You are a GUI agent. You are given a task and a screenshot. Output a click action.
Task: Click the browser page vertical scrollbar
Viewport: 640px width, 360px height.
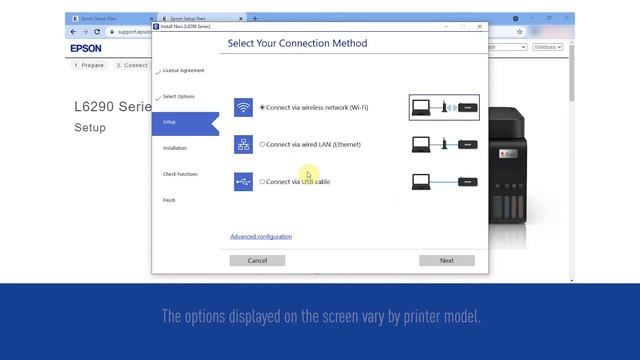[571, 73]
